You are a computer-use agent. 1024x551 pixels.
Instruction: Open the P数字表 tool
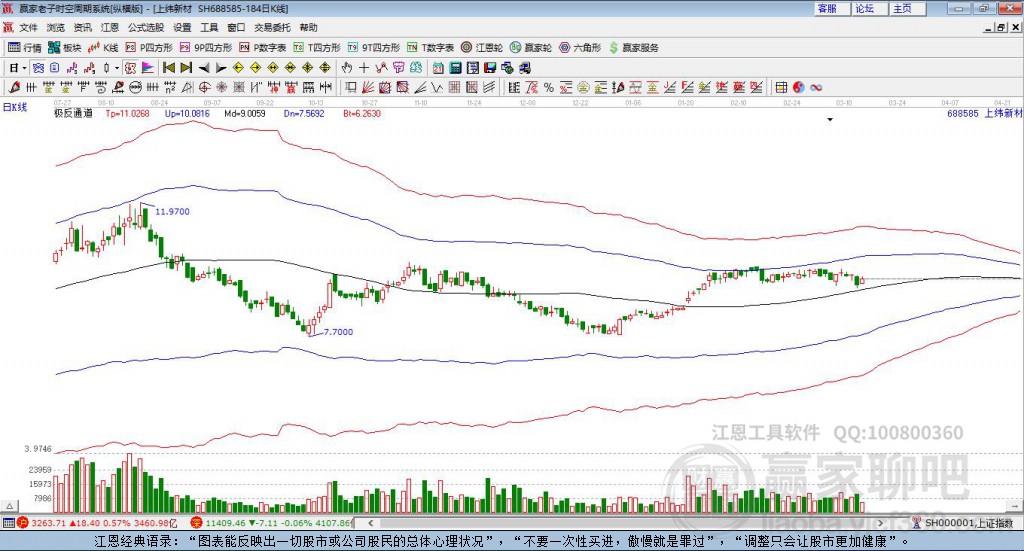pos(263,48)
